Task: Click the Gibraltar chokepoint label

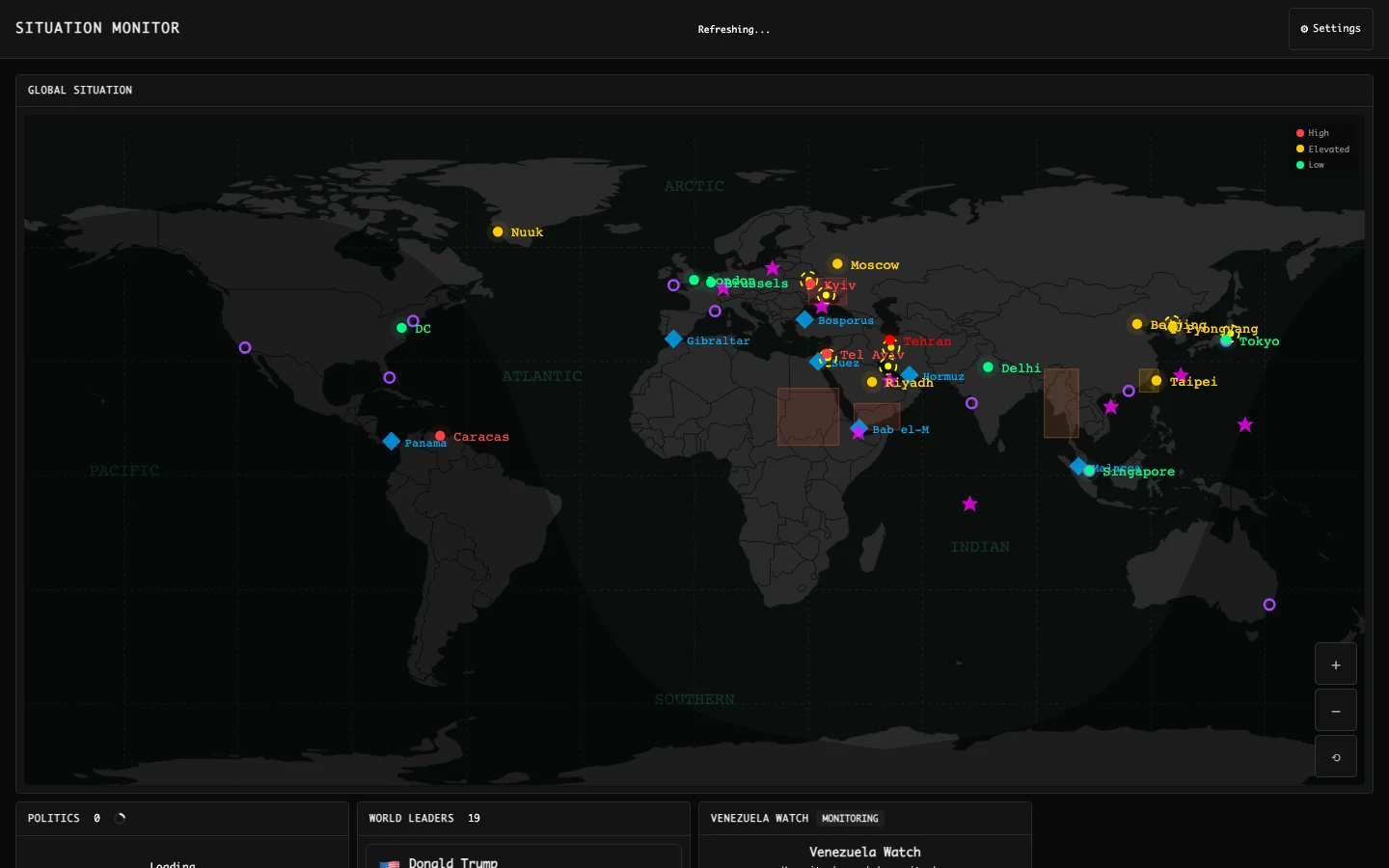Action: click(x=718, y=340)
